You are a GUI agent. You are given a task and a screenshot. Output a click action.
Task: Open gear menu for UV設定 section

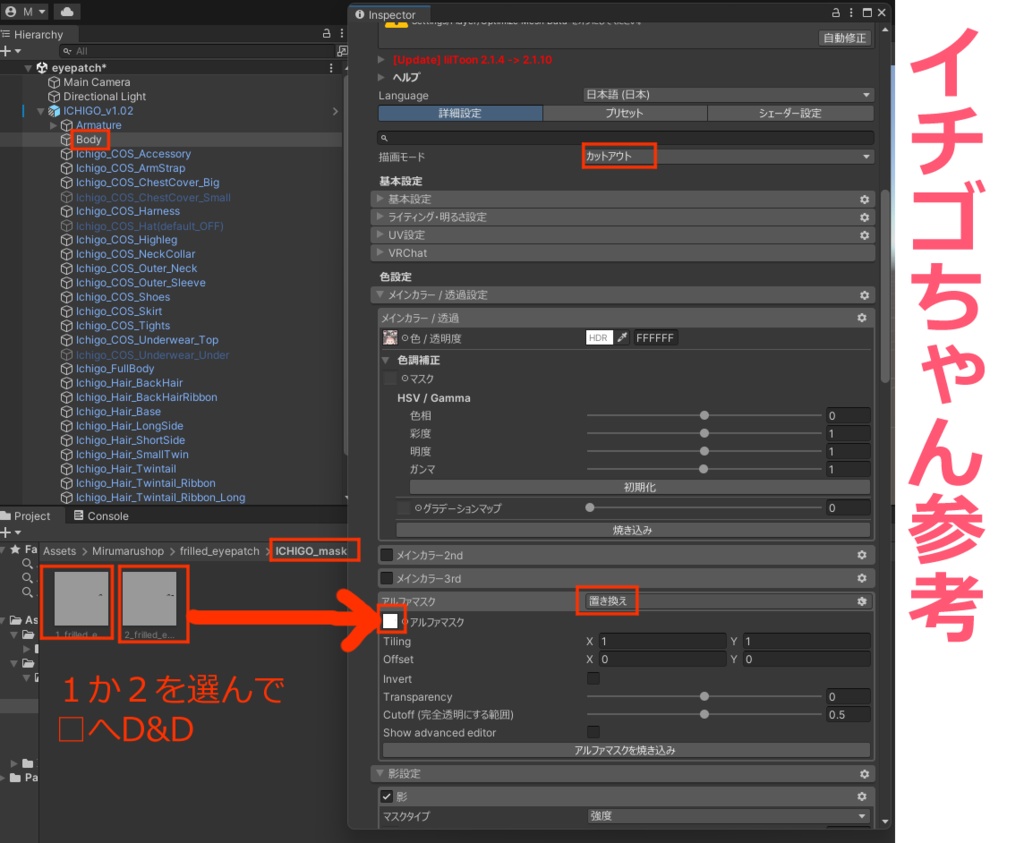(865, 235)
